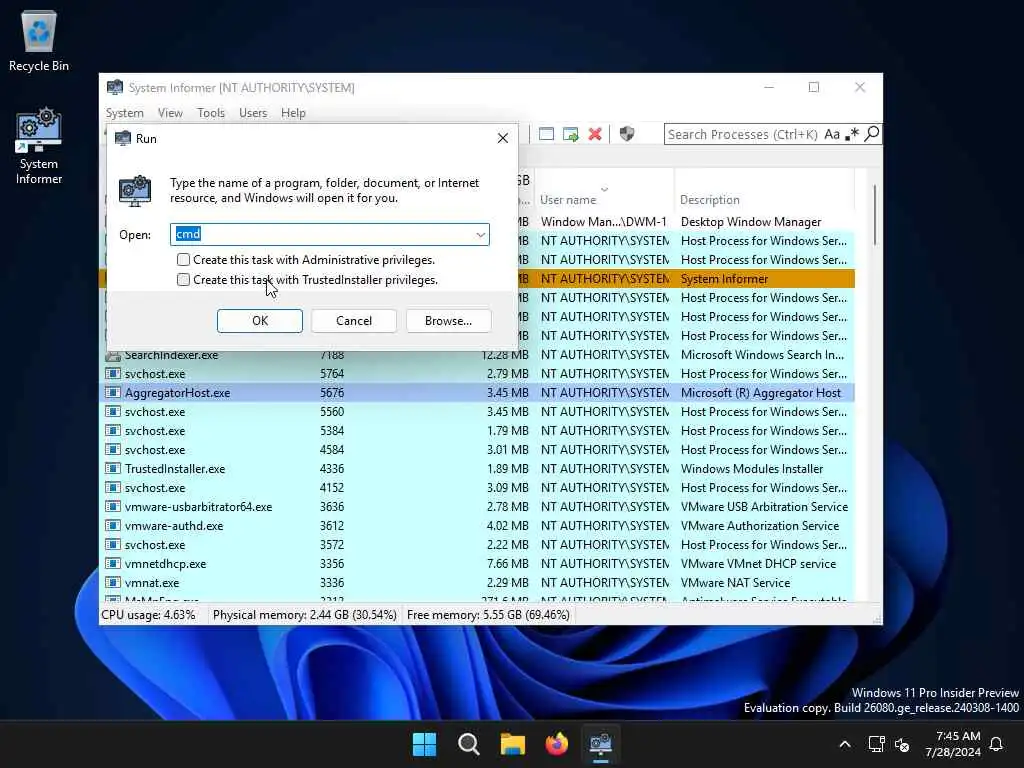The image size is (1024, 768).
Task: Close the Run dialog
Action: [x=502, y=138]
